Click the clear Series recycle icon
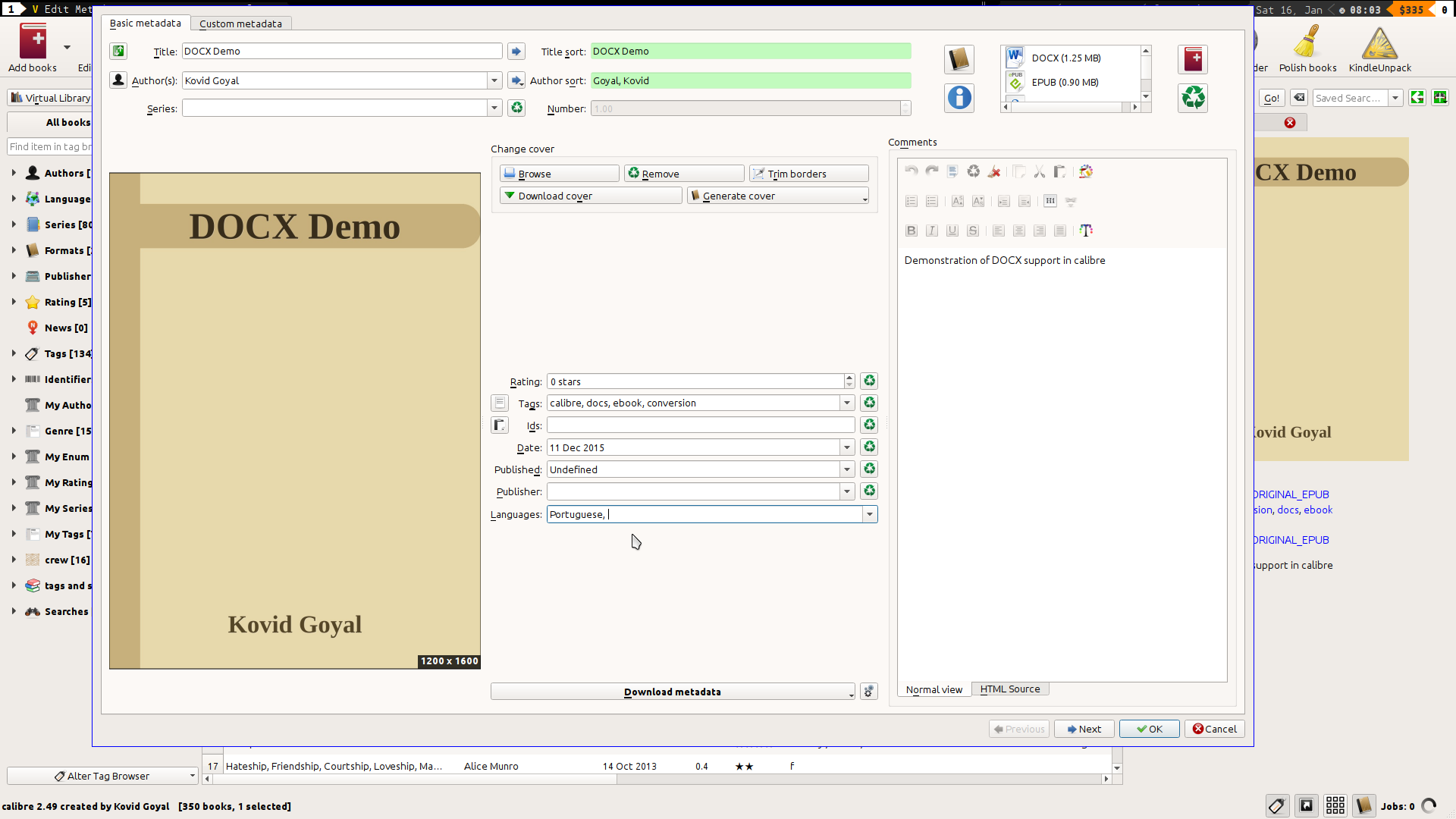This screenshot has width=1456, height=819. [x=516, y=108]
